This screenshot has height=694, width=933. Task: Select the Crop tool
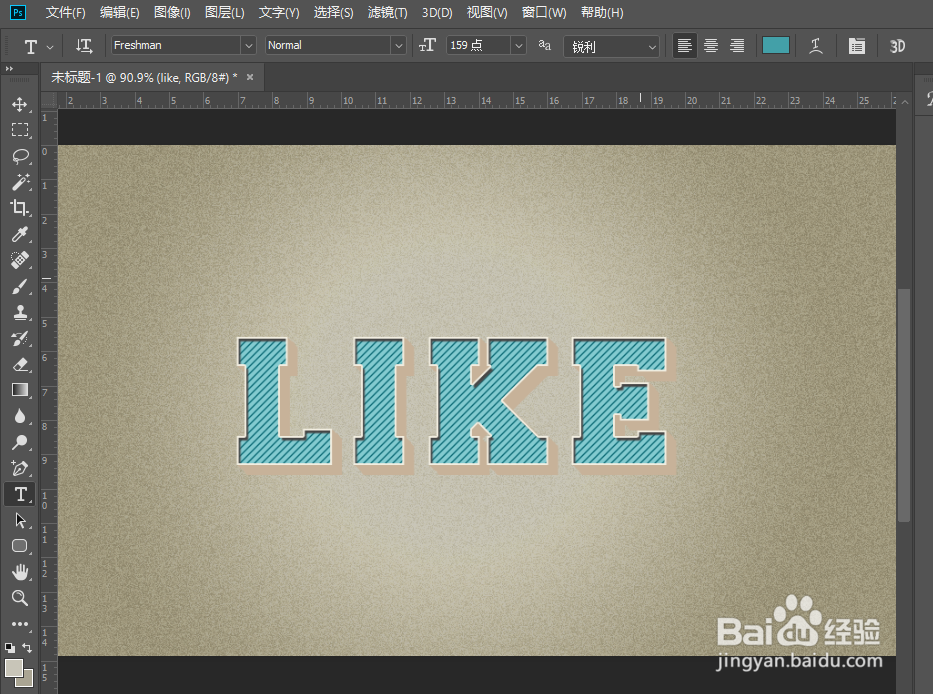[20, 208]
